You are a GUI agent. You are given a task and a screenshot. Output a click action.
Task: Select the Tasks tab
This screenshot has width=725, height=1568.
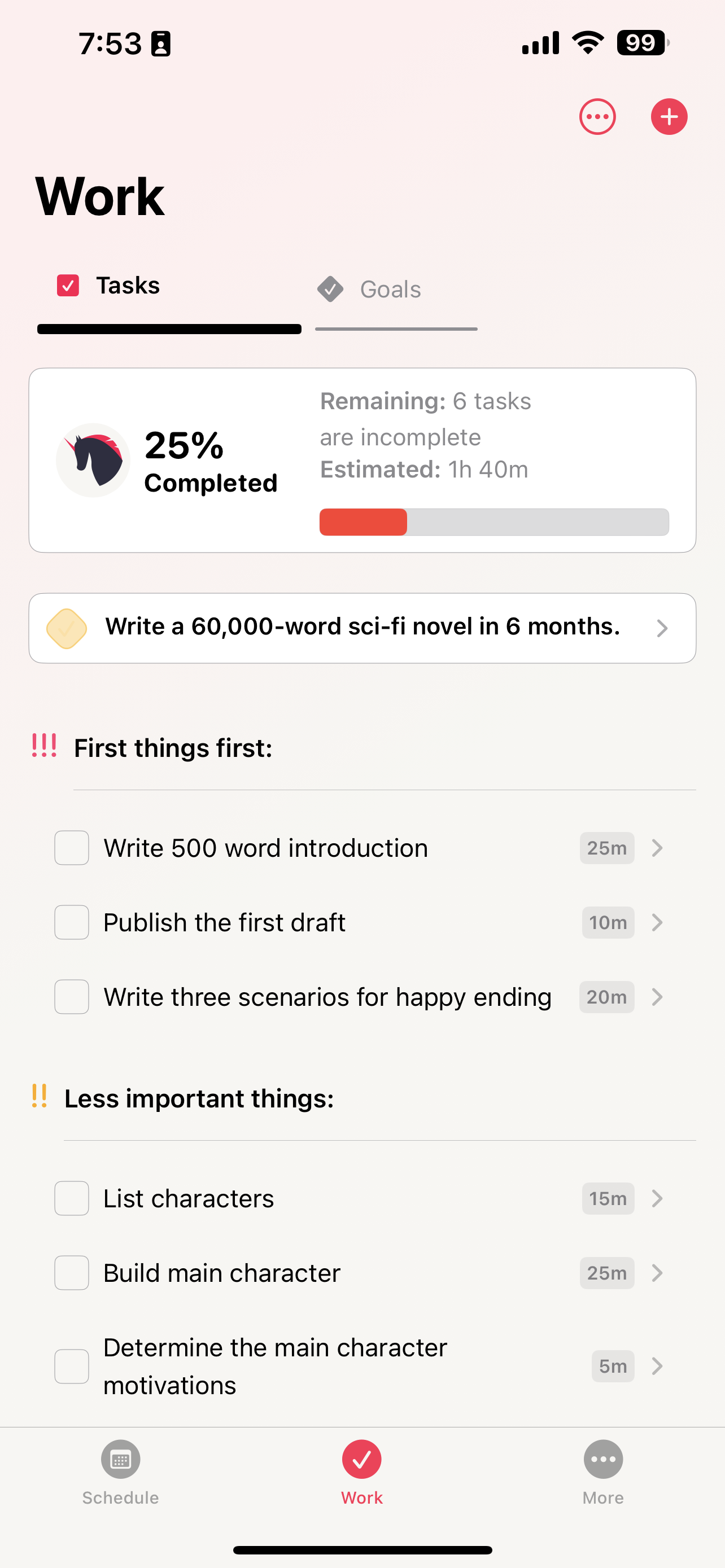[128, 286]
